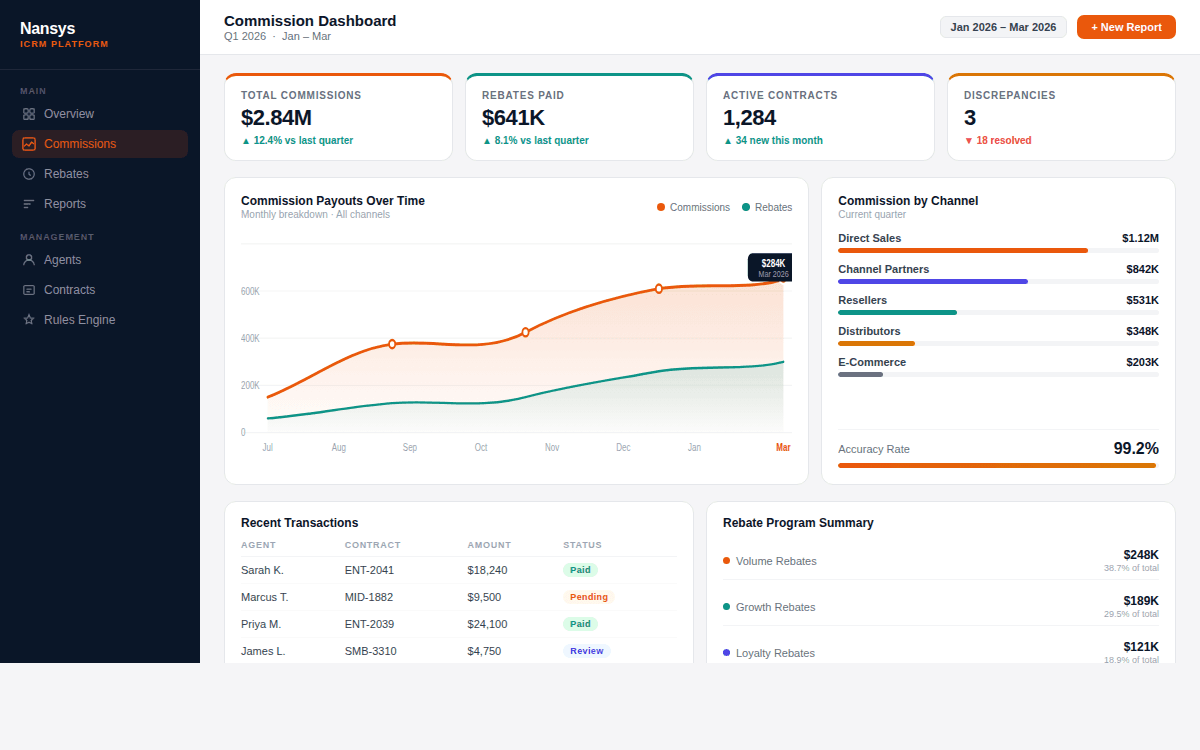Click the Commissions chart icon in sidebar
This screenshot has width=1200, height=750.
coord(30,143)
